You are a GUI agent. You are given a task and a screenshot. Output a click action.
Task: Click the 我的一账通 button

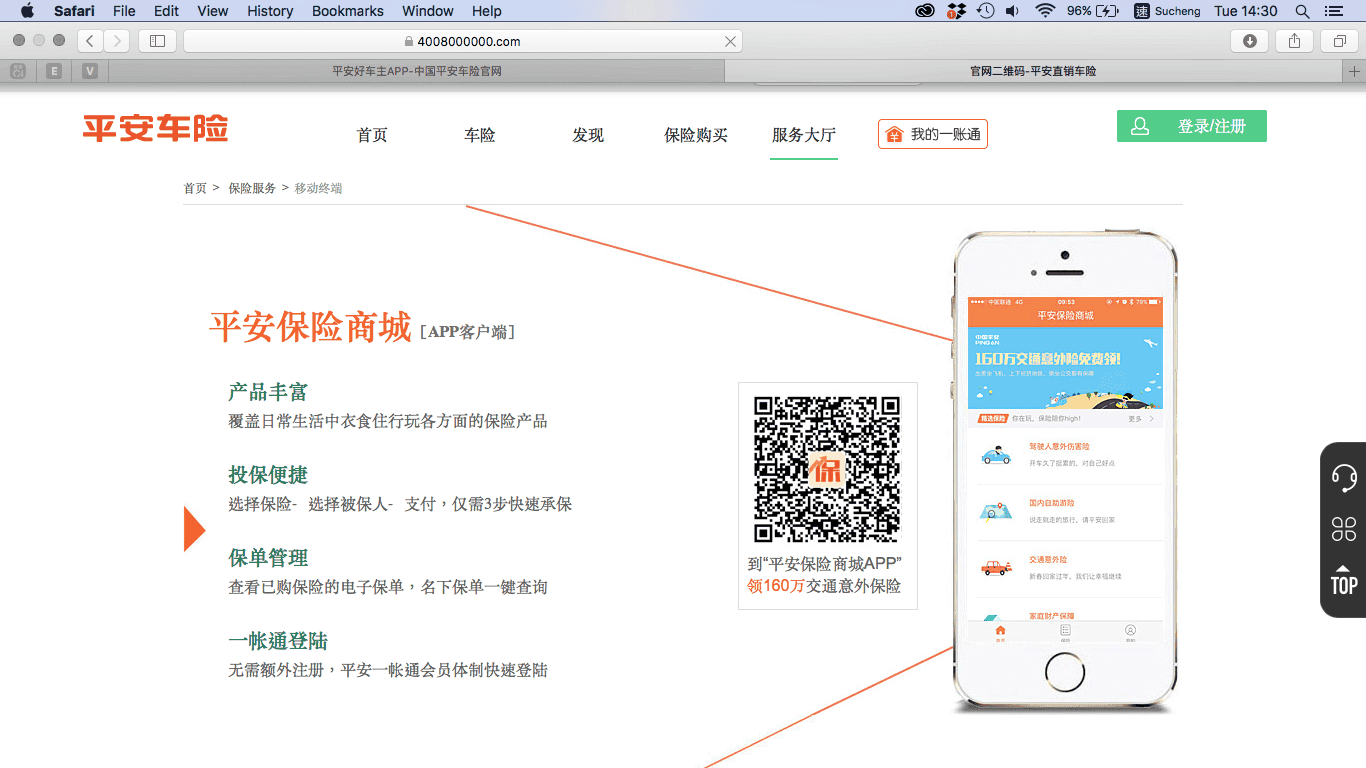(x=933, y=134)
